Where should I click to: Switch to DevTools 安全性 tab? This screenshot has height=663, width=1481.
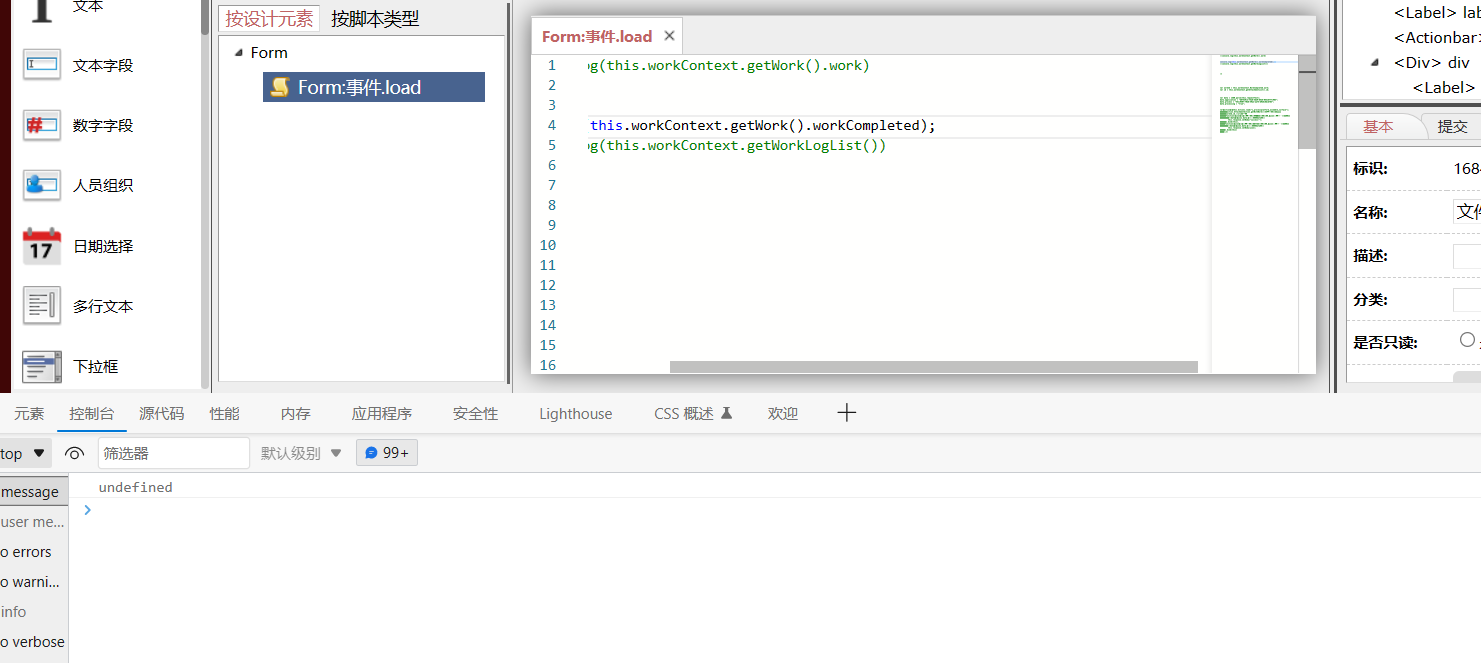click(475, 413)
